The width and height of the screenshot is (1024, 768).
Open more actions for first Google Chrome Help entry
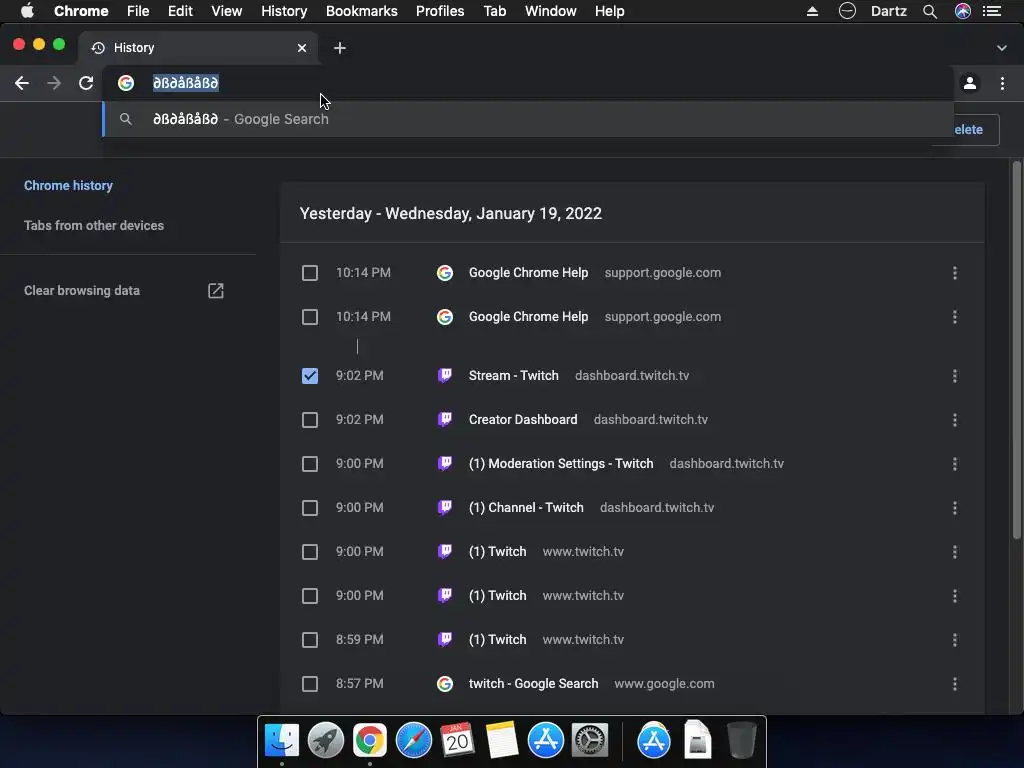(955, 273)
